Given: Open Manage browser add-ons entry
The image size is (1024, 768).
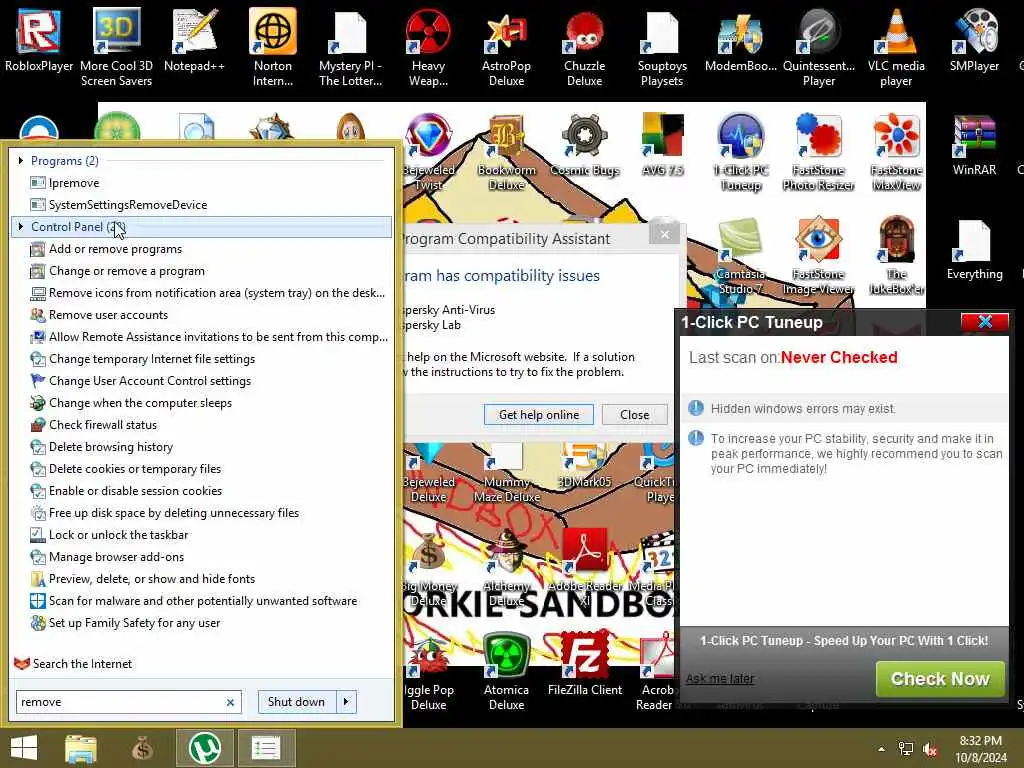Looking at the screenshot, I should point(116,557).
